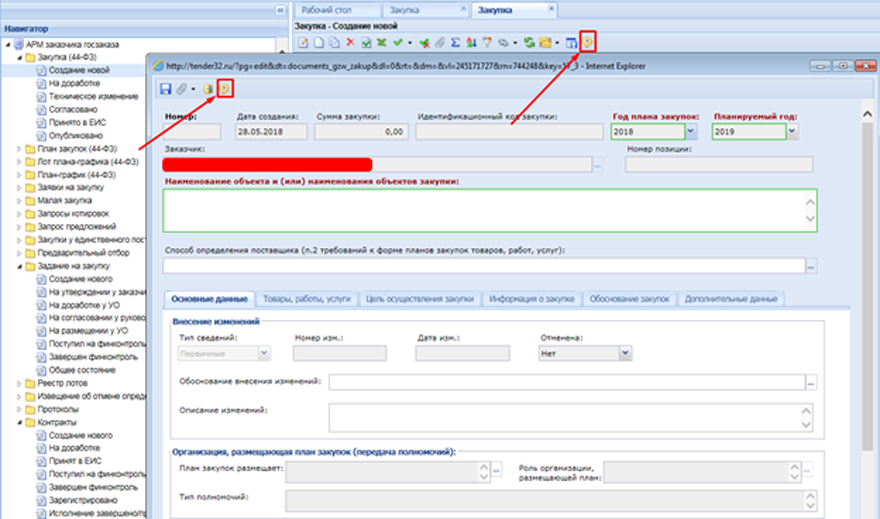The width and height of the screenshot is (880, 519).
Task: Click the lightbulb hint icon in main toolbar
Action: coord(587,42)
